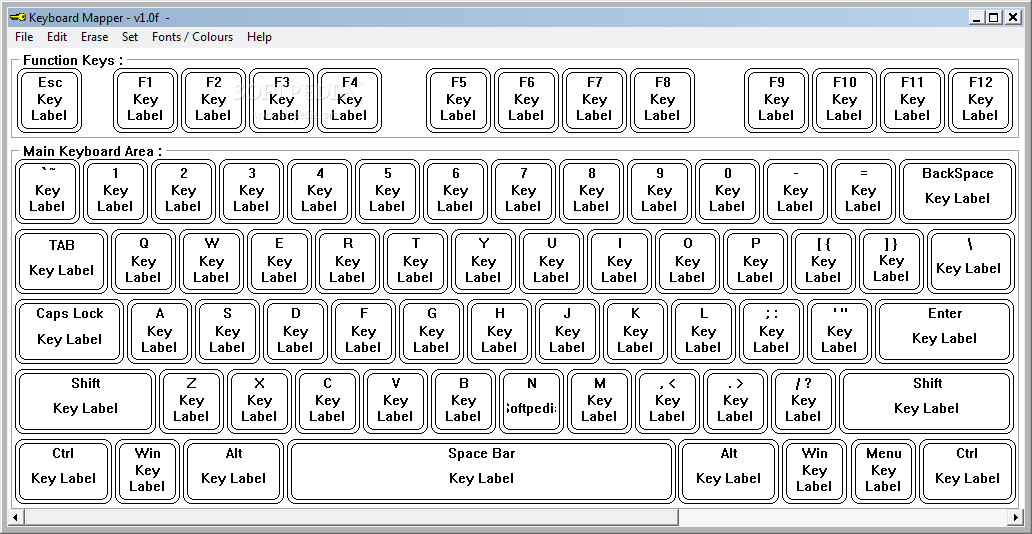
Task: Select the number 5 key button
Action: 388,191
